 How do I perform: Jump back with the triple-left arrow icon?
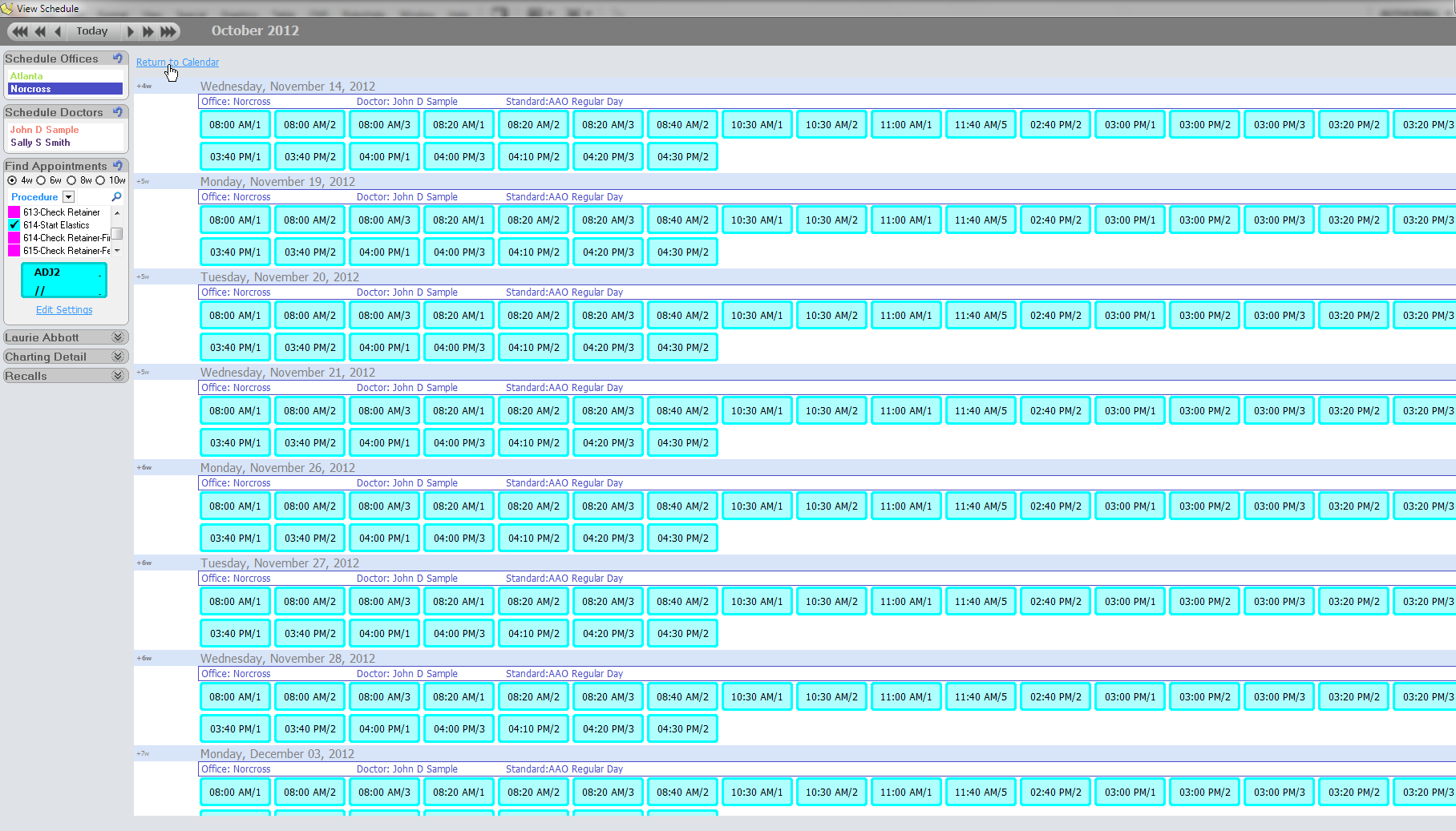click(20, 31)
